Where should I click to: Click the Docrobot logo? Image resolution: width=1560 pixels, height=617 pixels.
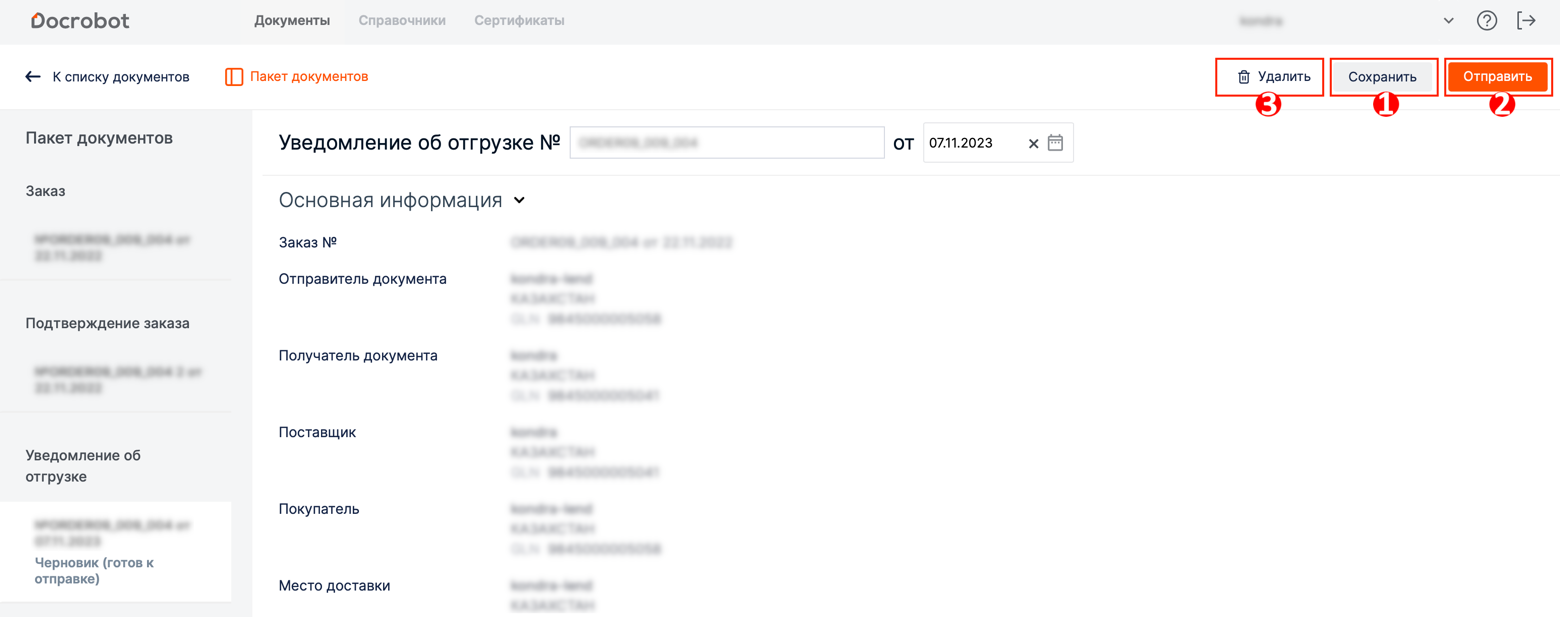tap(80, 20)
